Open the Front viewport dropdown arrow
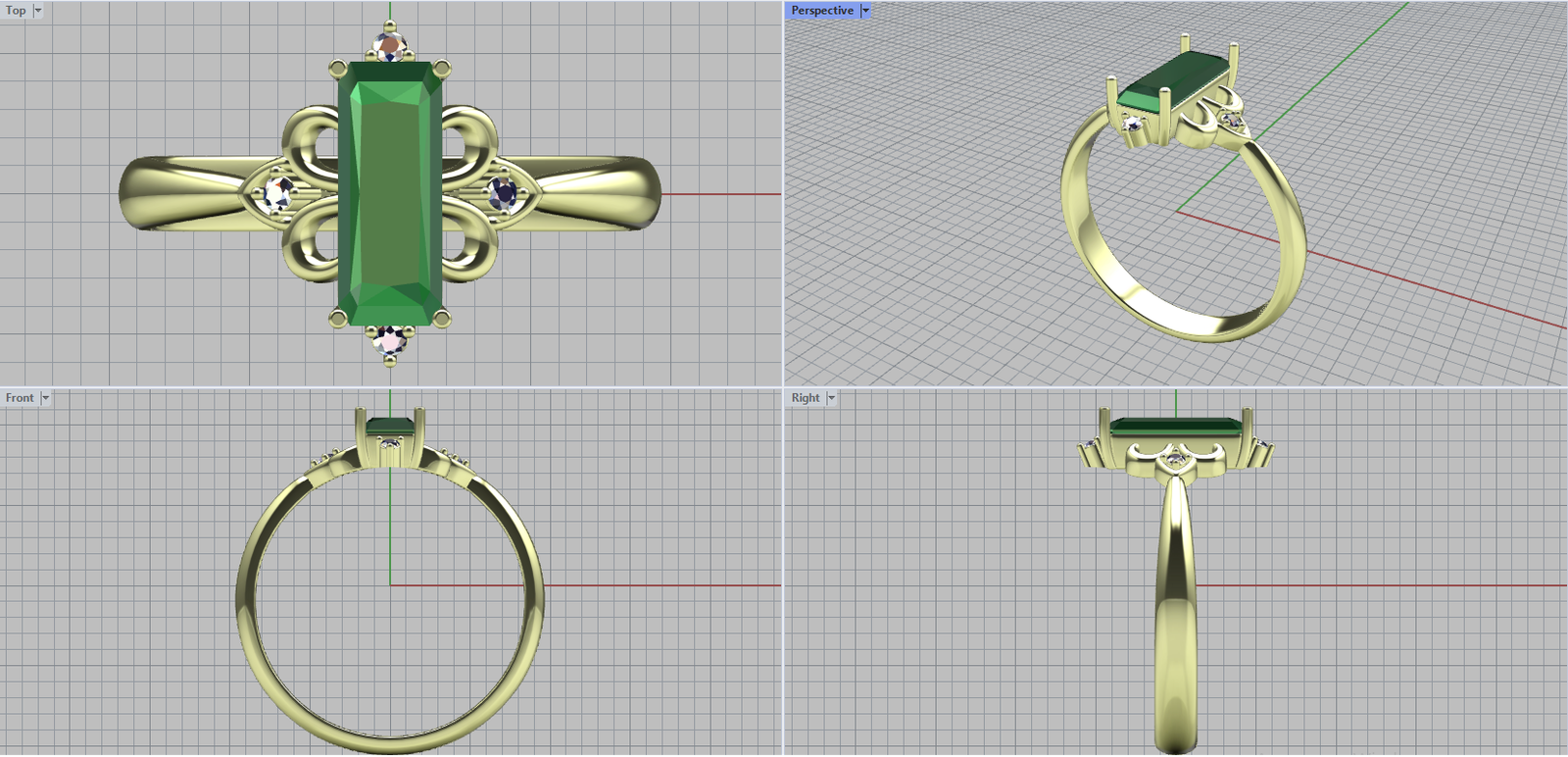 point(45,398)
